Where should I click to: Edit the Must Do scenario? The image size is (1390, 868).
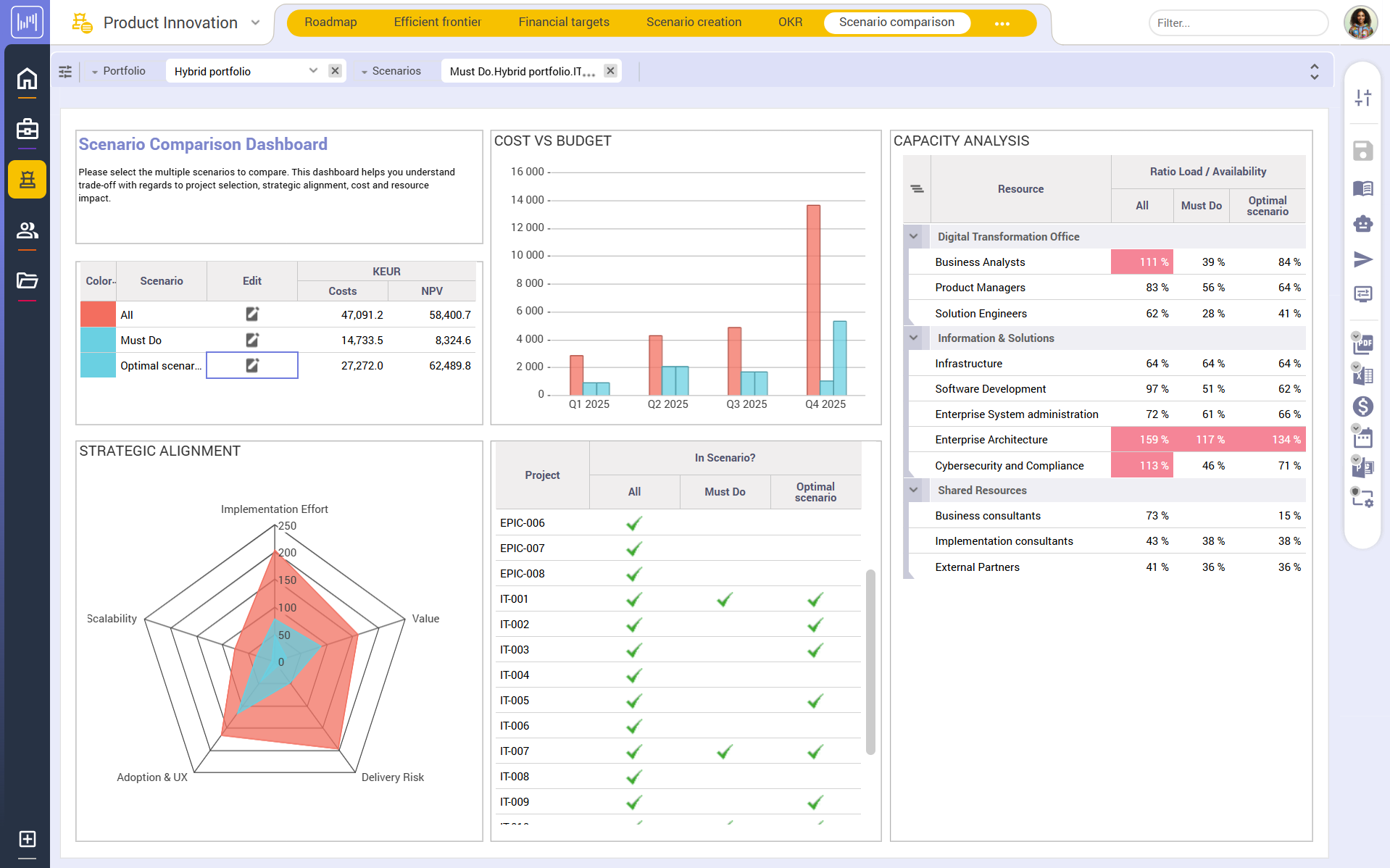click(251, 339)
